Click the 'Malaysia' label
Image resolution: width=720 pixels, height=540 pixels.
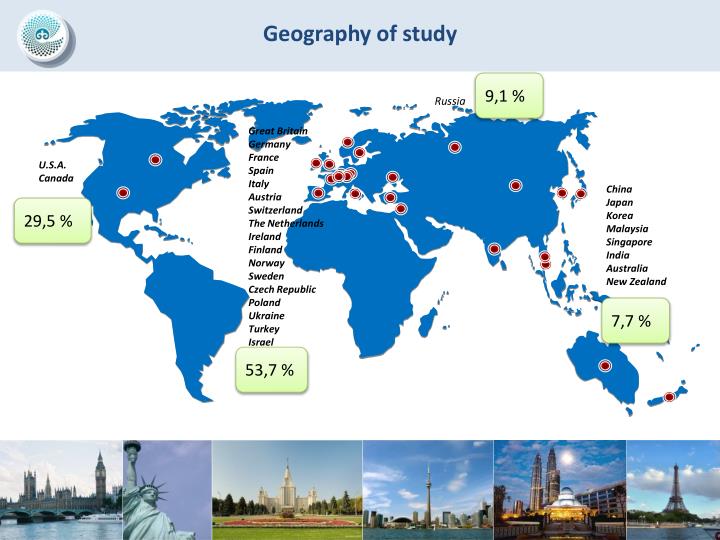(627, 229)
